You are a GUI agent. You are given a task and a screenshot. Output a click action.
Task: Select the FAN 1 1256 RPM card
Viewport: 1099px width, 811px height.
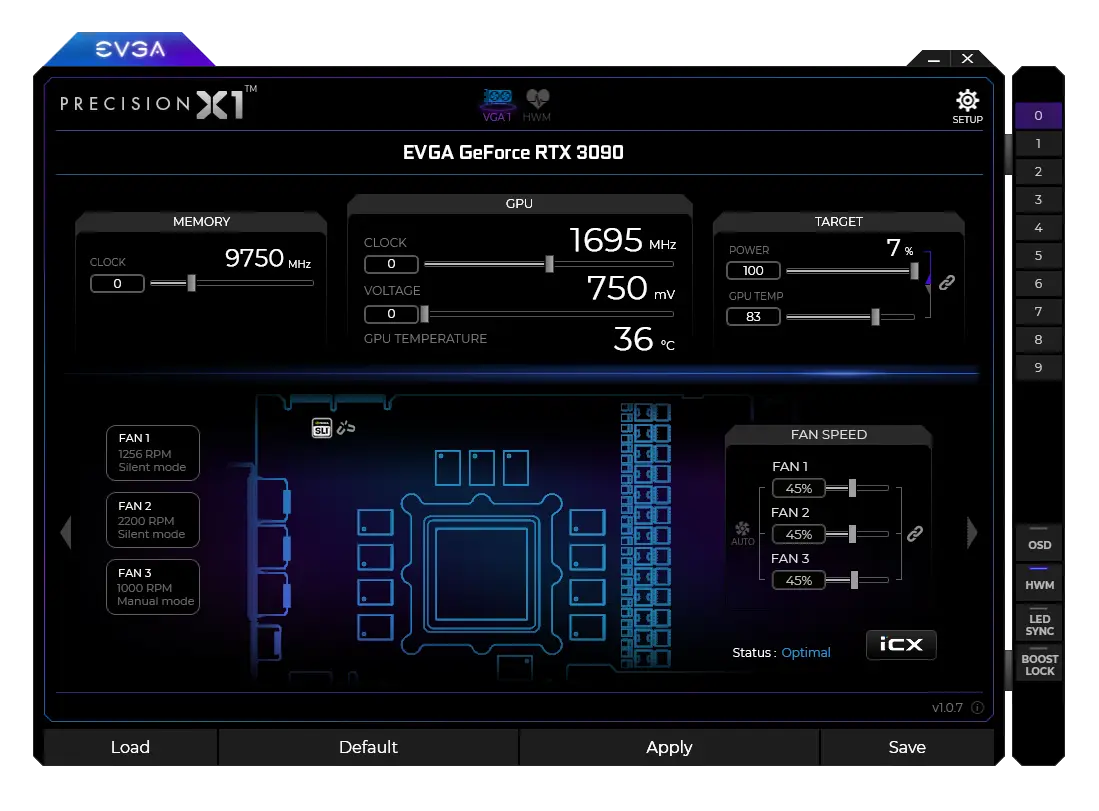click(x=153, y=453)
